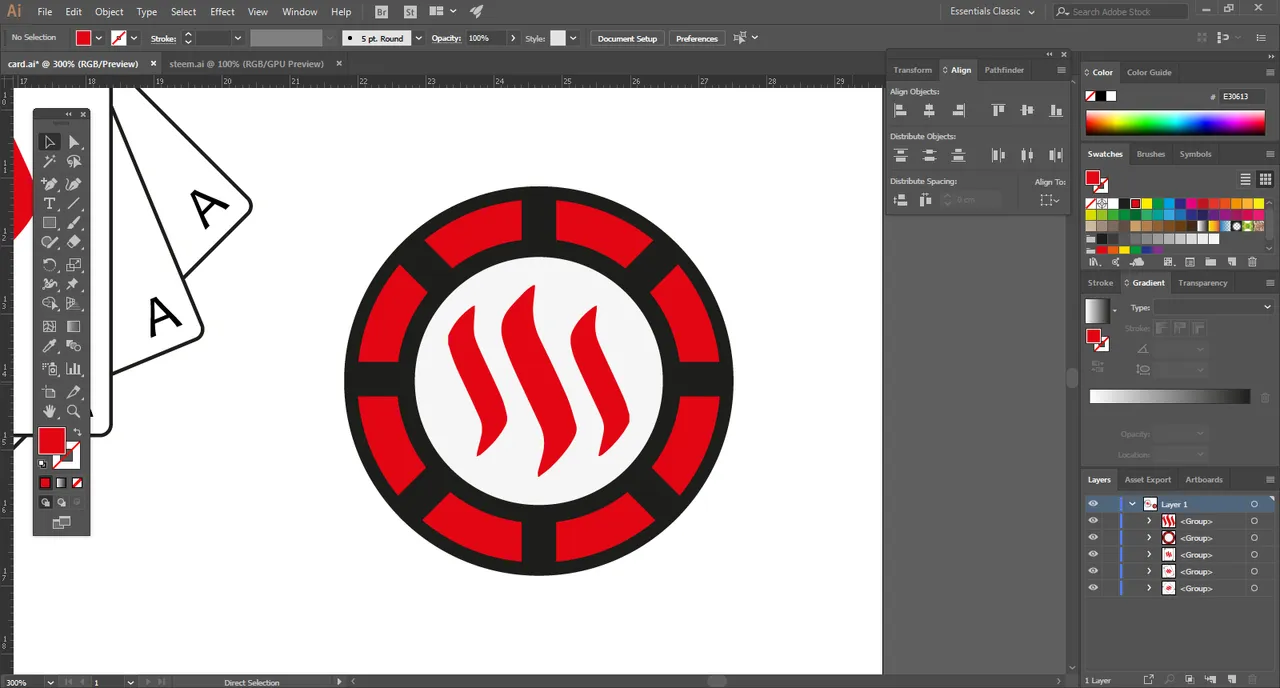
Task: Click Preferences button
Action: 697,38
